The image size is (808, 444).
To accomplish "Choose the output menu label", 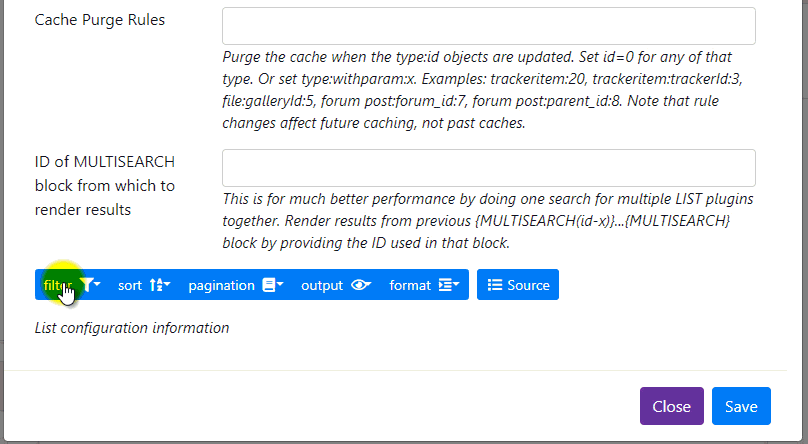I will (322, 285).
